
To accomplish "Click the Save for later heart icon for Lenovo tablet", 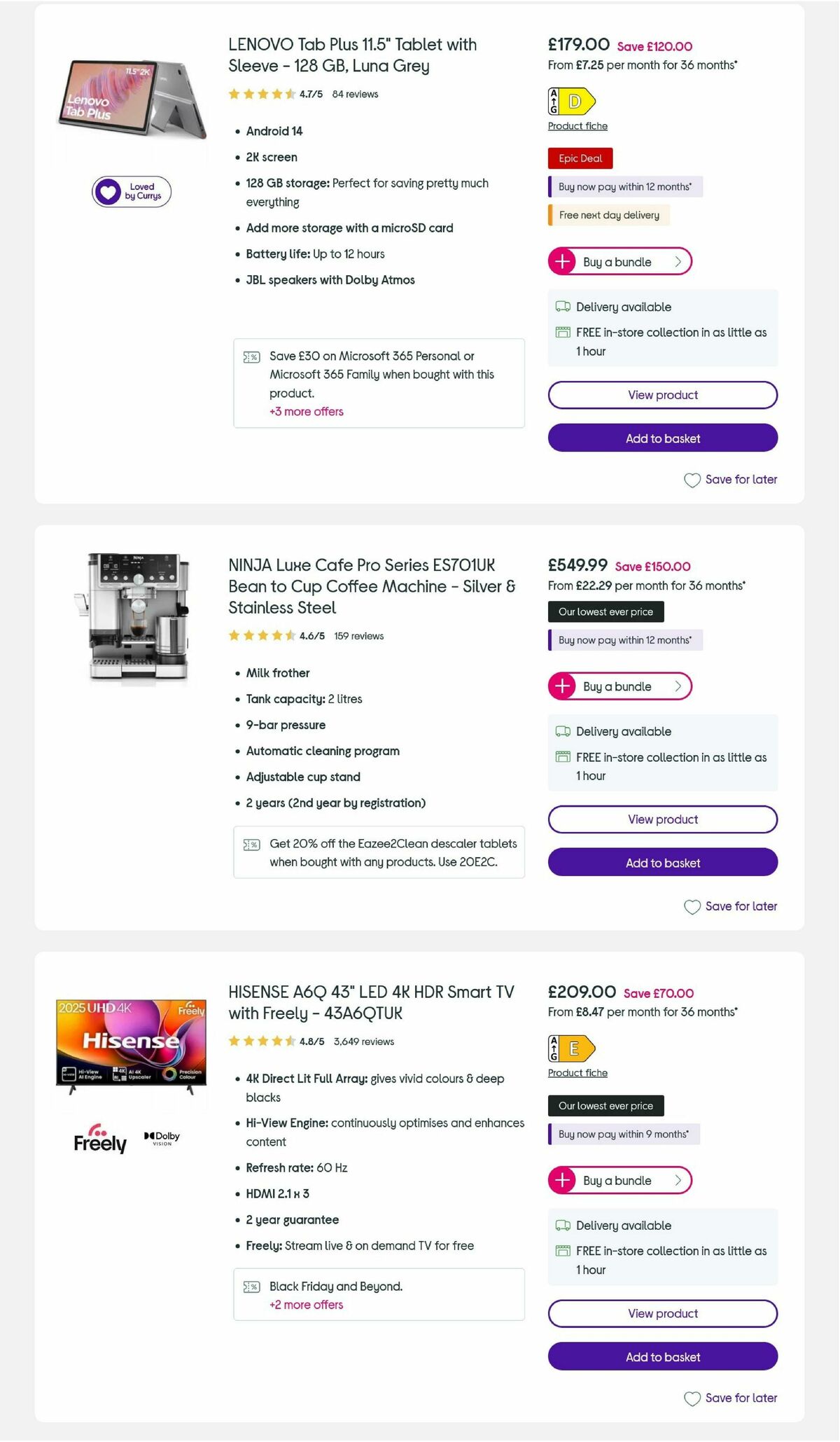I will (x=692, y=480).
